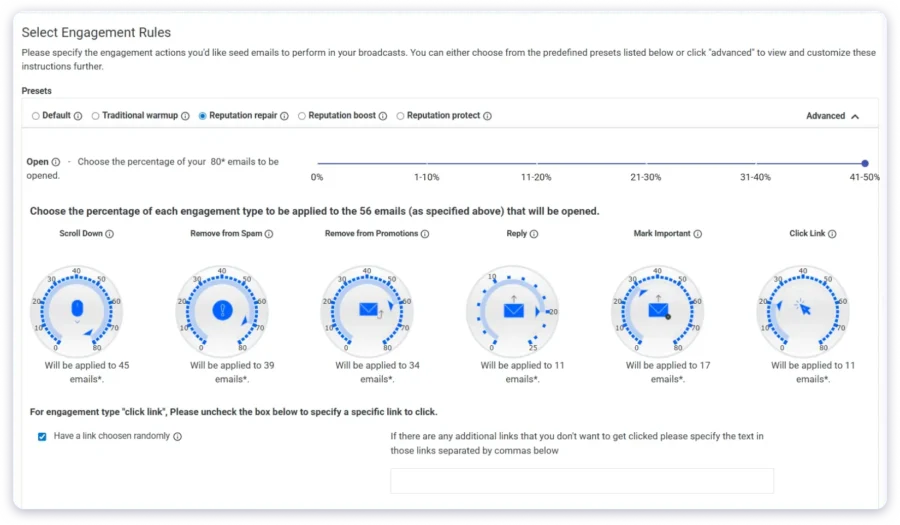Click the Mark Important dial envelope icon
The image size is (900, 525).
(x=658, y=310)
